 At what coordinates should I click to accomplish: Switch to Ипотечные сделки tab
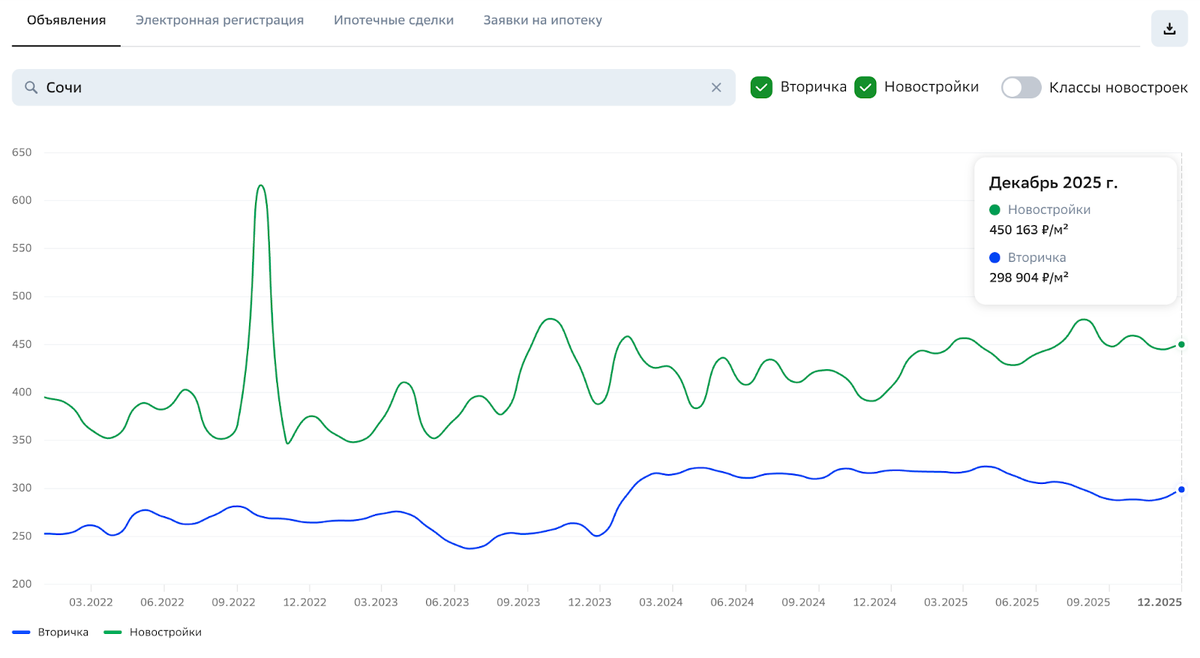(394, 20)
